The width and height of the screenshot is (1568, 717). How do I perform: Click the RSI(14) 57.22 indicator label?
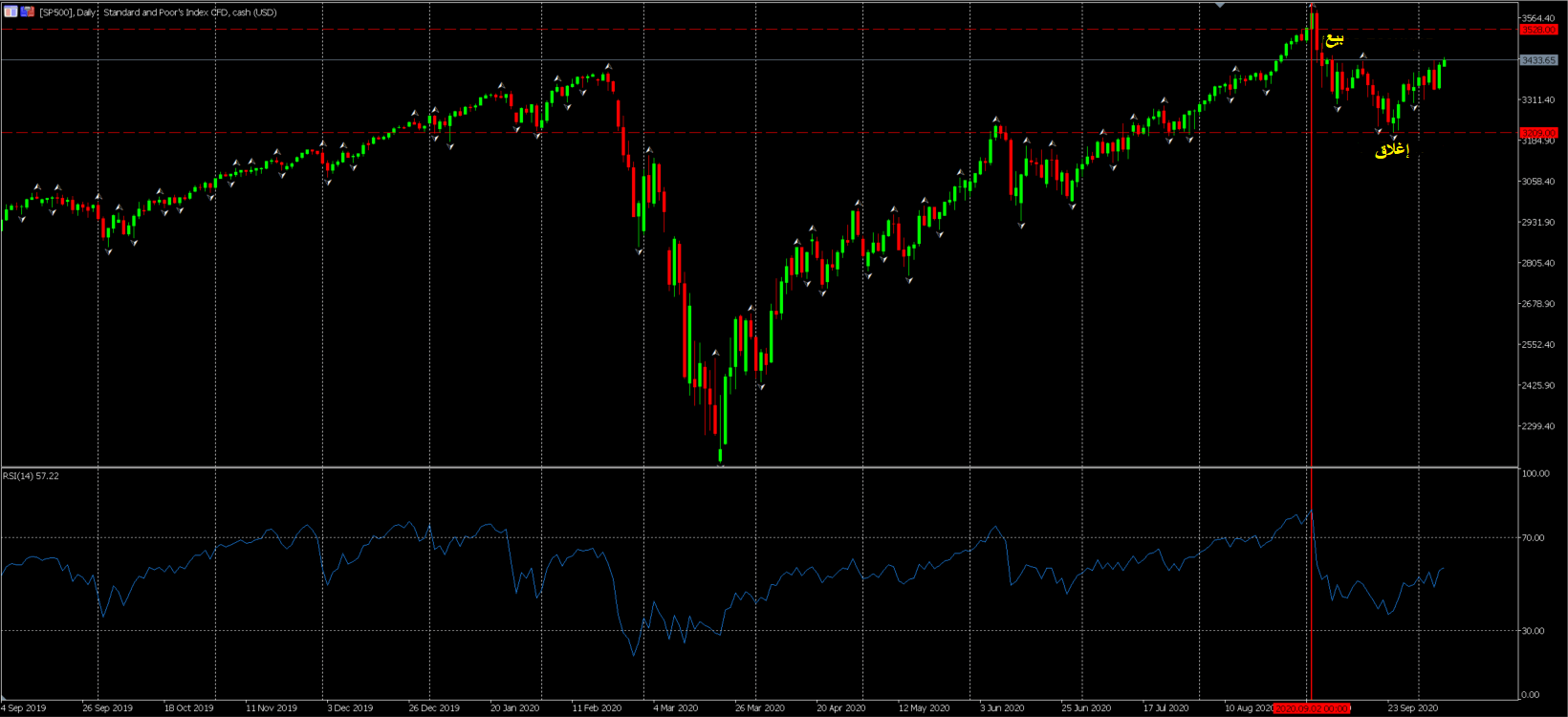pos(31,475)
